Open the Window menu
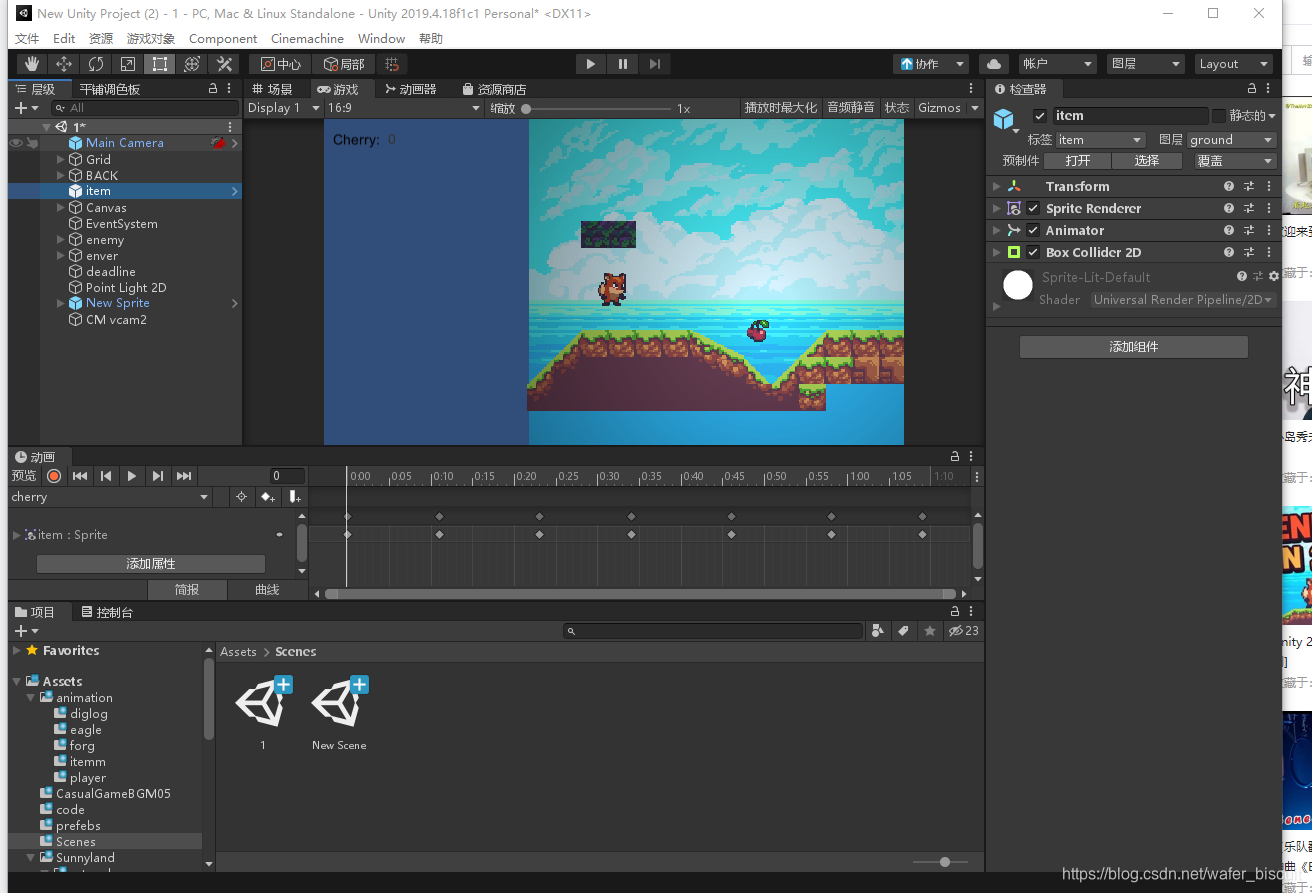Viewport: 1312px width, 893px height. 381,38
